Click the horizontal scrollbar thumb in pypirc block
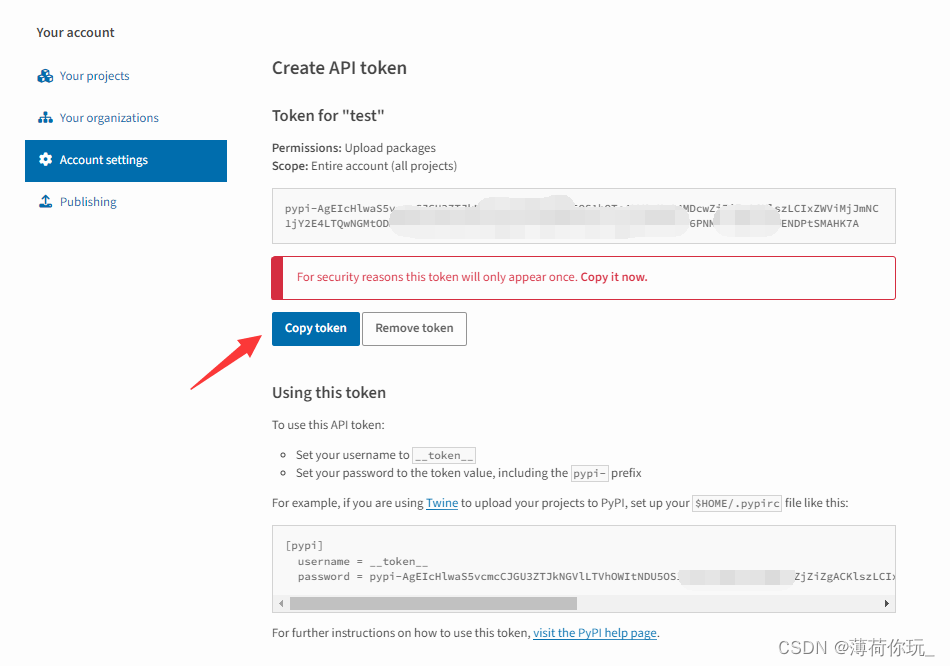The height and width of the screenshot is (666, 950). click(432, 604)
